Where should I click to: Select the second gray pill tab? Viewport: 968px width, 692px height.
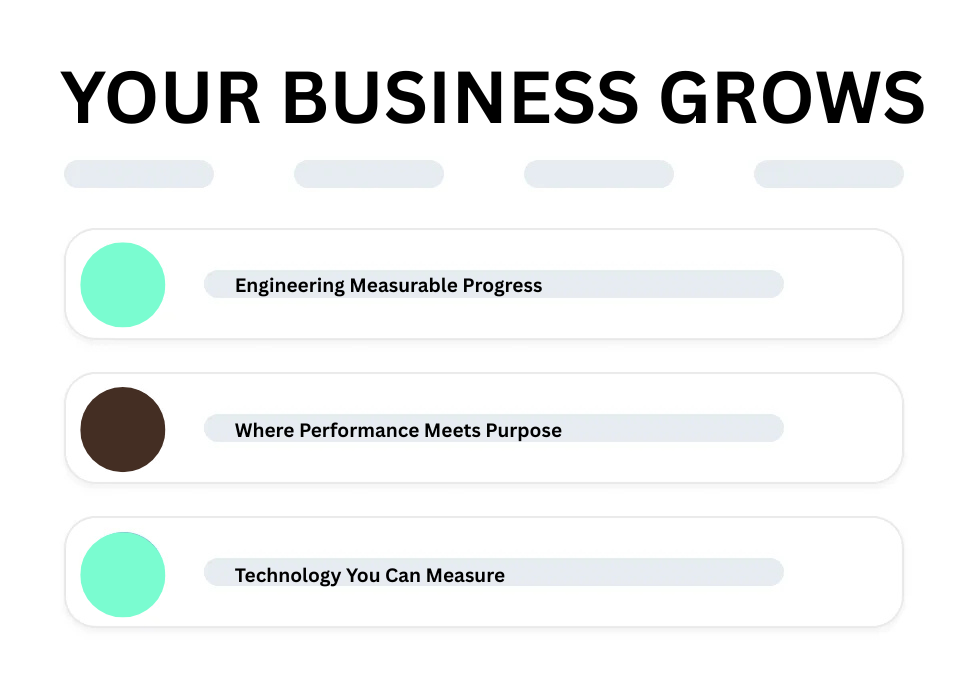369,174
